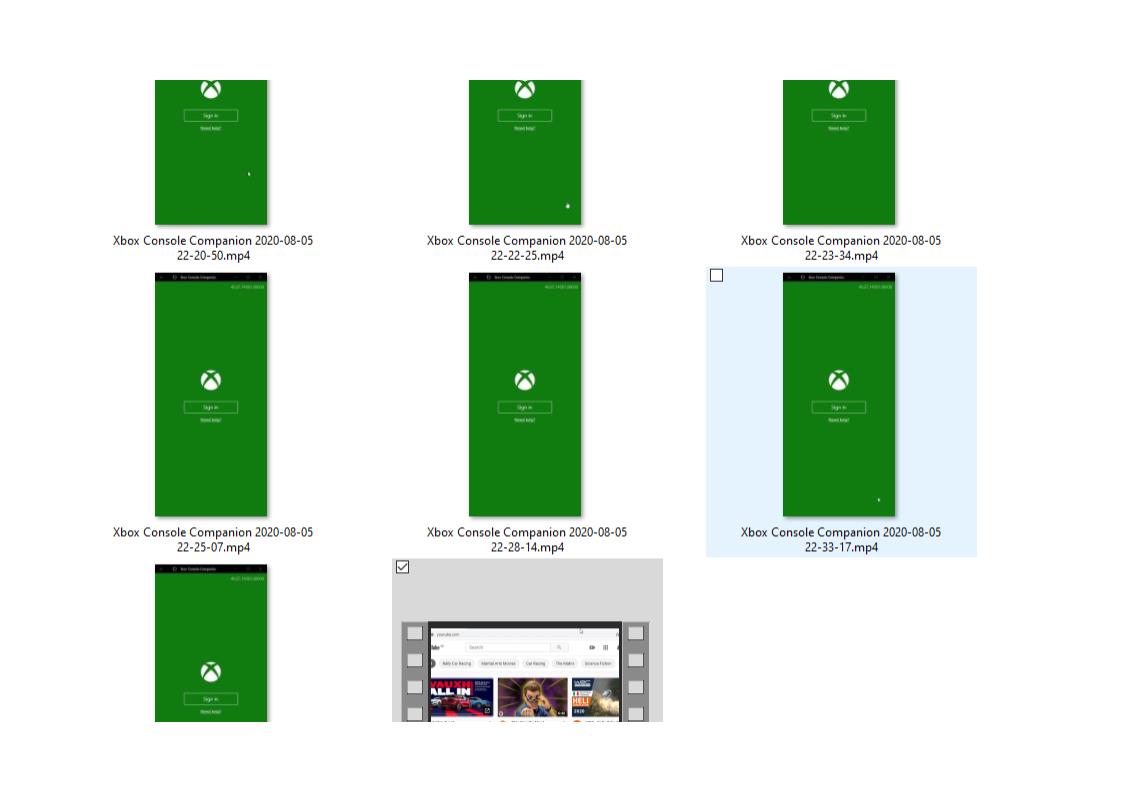This screenshot has width=1122, height=793.
Task: Select video thumbnail for 22-25-07.mp4
Action: 211,394
